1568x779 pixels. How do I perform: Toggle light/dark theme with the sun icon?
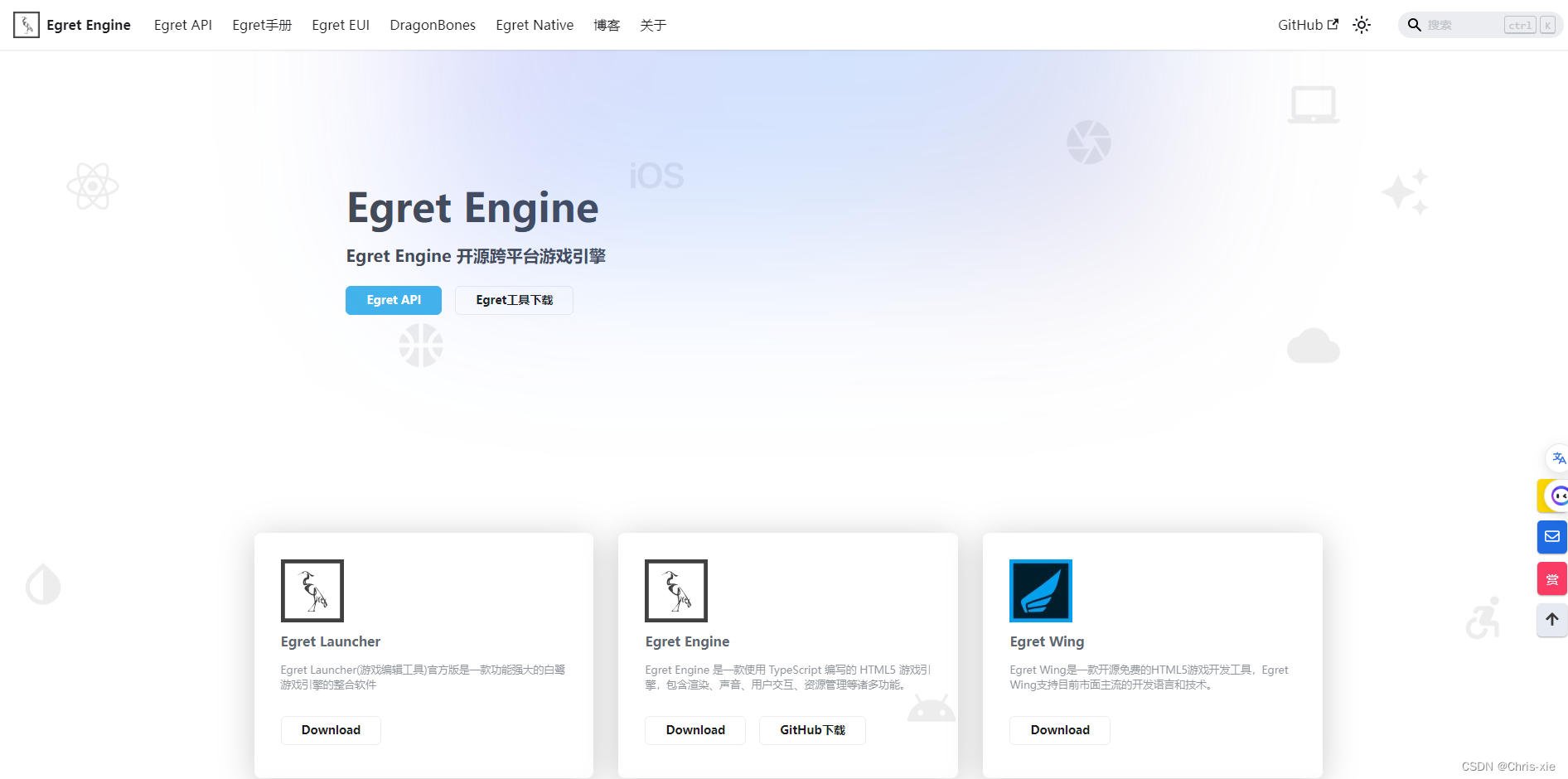click(x=1362, y=25)
